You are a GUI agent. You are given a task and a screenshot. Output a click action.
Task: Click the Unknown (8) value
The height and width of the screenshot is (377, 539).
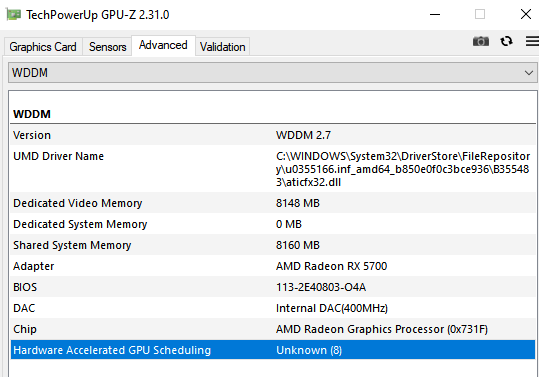pyautogui.click(x=309, y=350)
